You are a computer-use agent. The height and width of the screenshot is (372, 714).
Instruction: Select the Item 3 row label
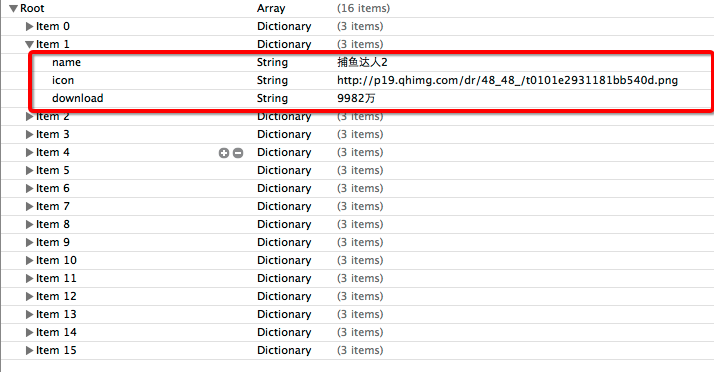click(53, 134)
